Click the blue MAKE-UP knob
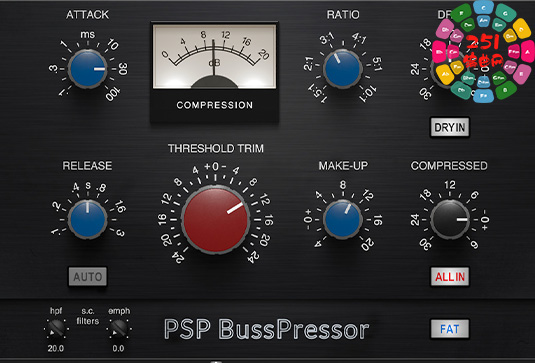Image resolution: width=535 pixels, height=363 pixels. click(x=343, y=219)
